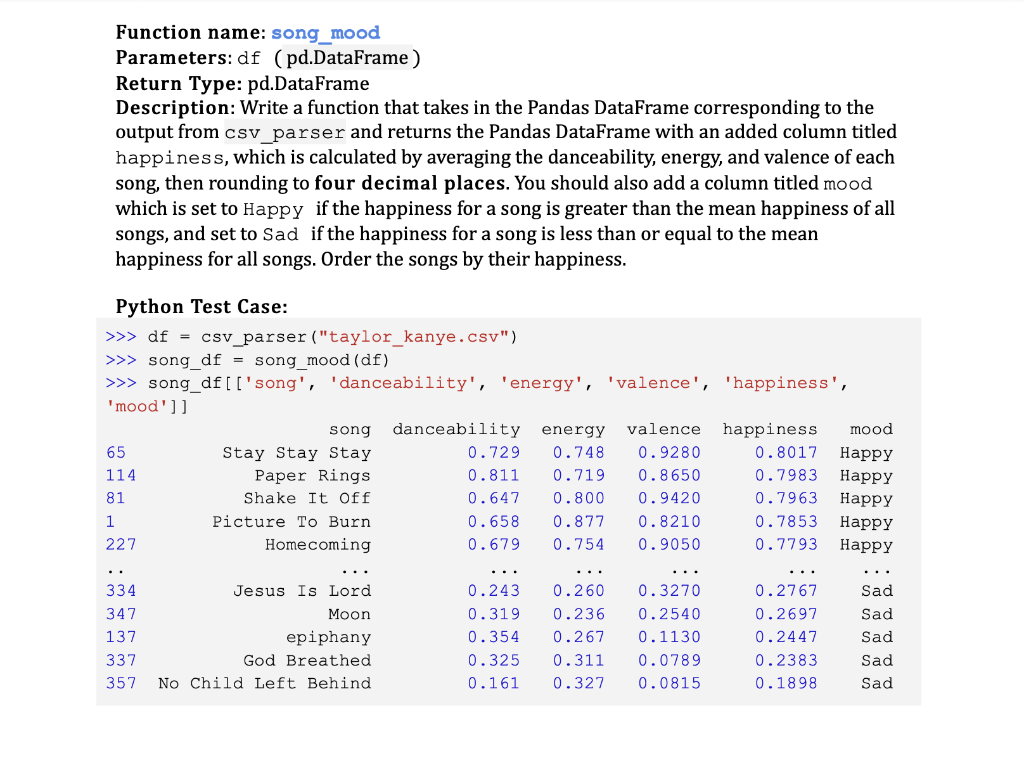Click the energy column header
The image size is (1024, 772).
point(573,428)
